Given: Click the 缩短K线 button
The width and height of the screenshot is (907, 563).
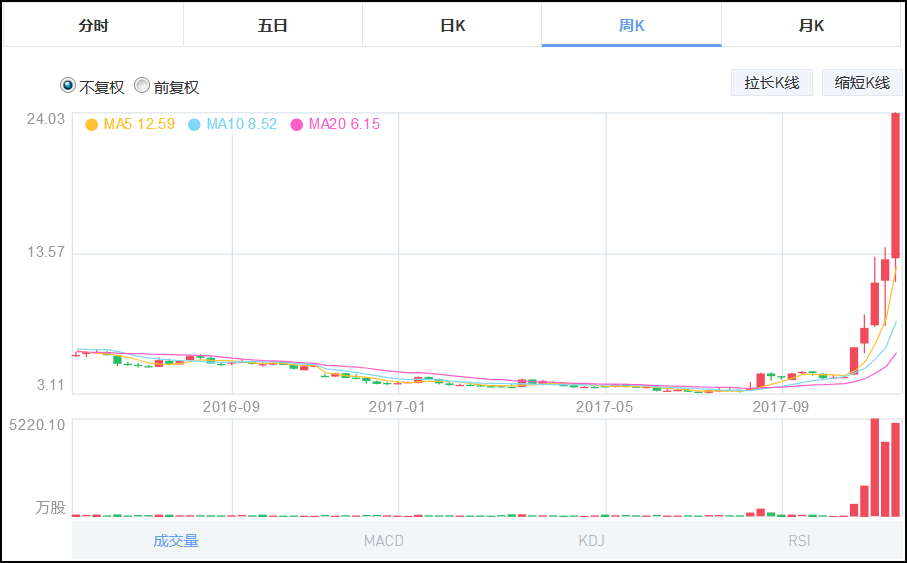Looking at the screenshot, I should point(862,83).
